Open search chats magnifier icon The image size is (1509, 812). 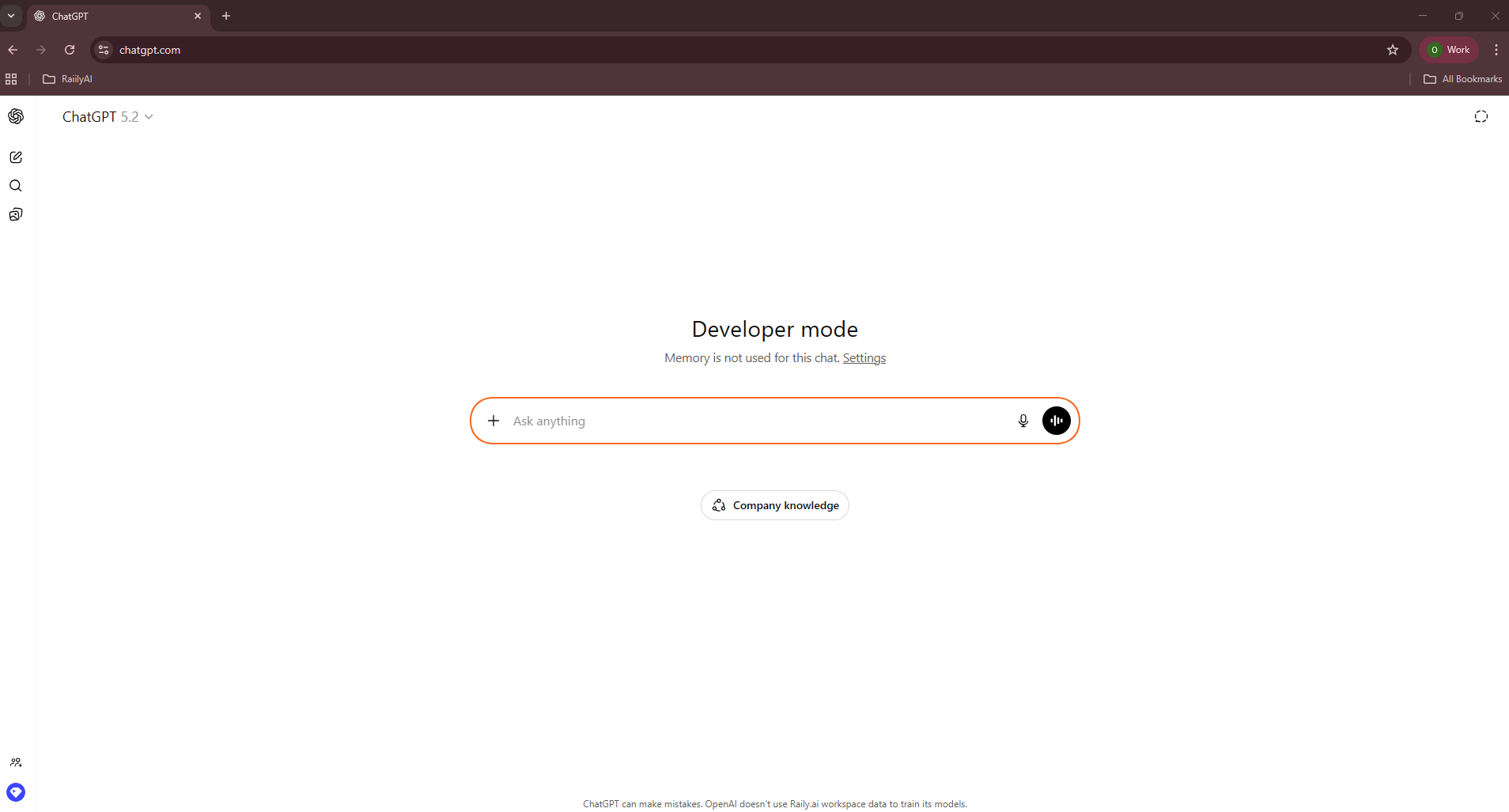[16, 186]
